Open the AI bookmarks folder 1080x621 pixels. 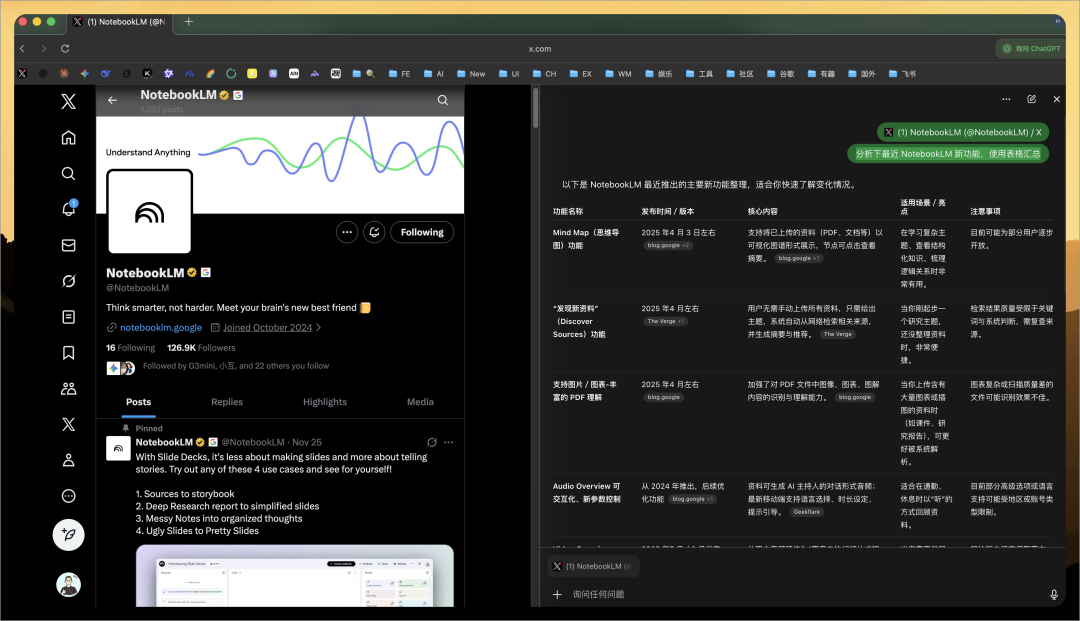point(434,74)
